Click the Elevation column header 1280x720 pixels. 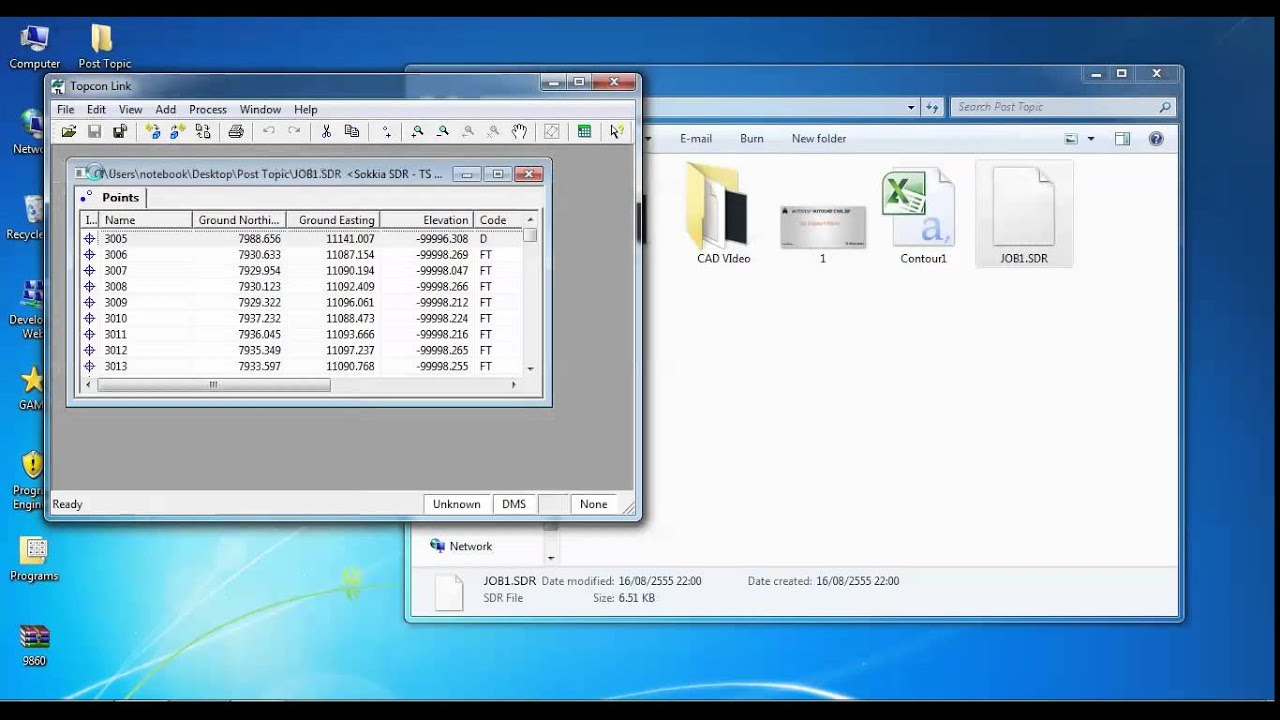click(x=427, y=220)
